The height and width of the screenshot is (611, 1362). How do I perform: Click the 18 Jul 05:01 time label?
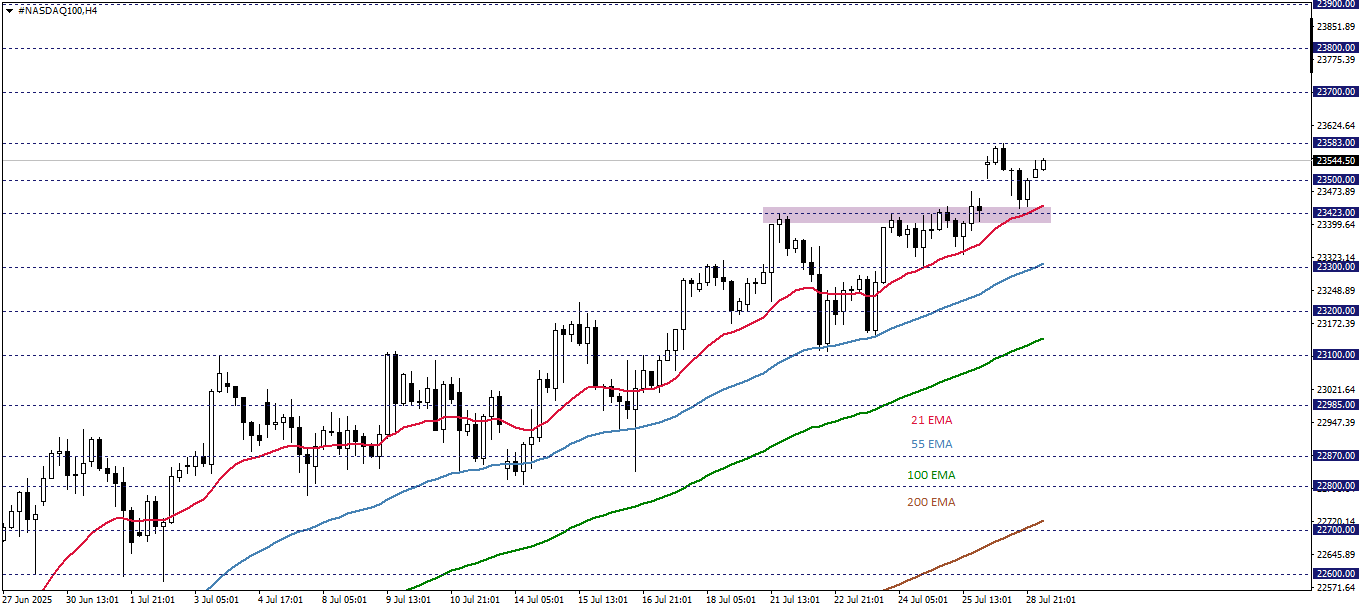pyautogui.click(x=731, y=601)
